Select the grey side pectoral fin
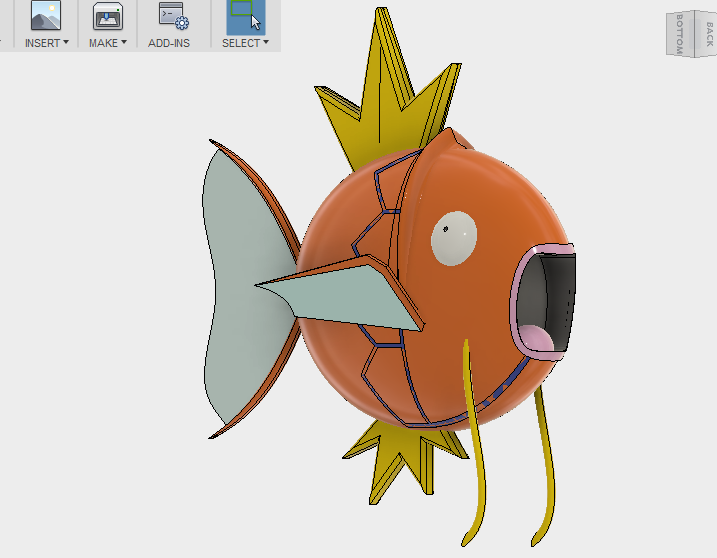Image resolution: width=717 pixels, height=558 pixels. 348,296
